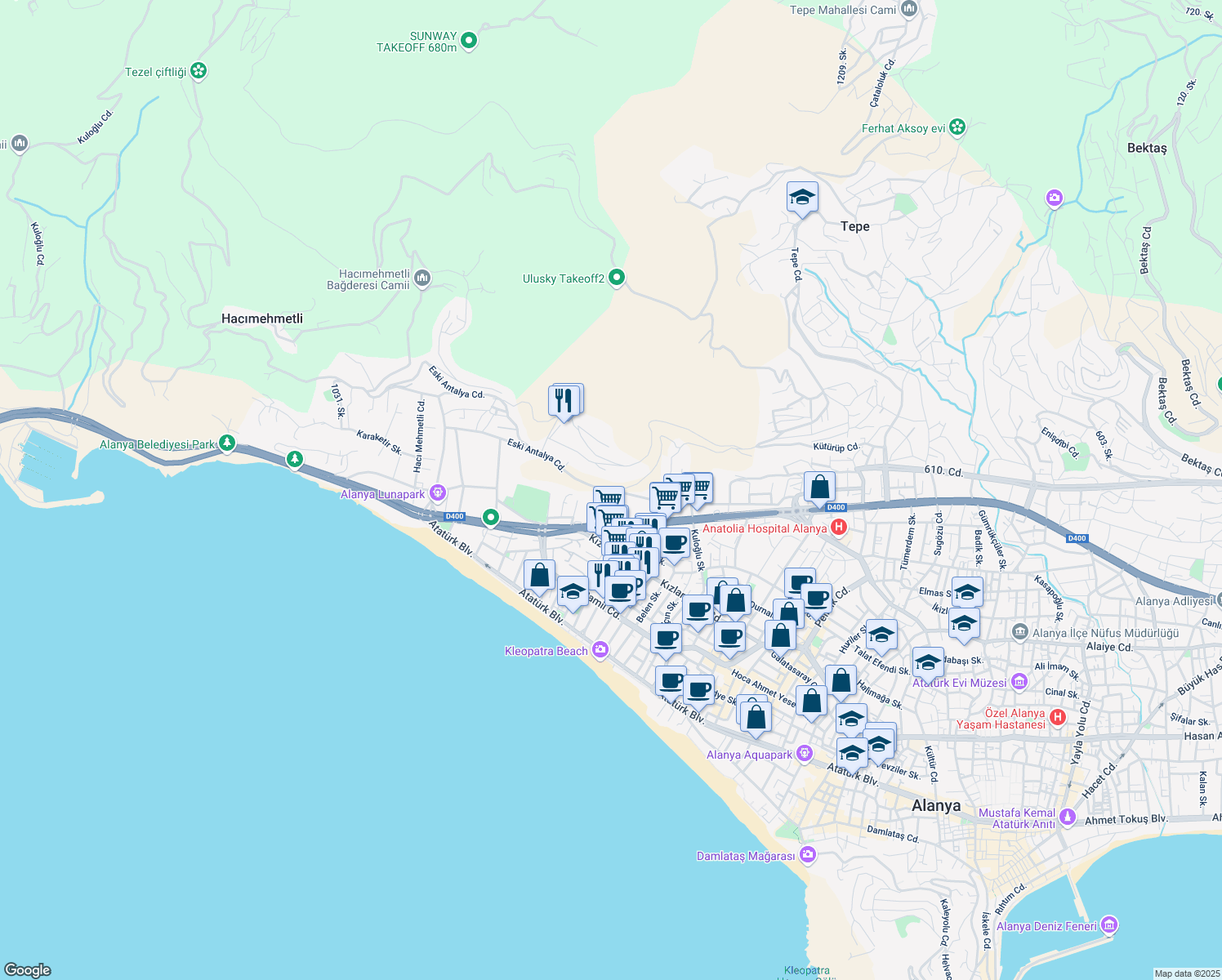Select the school marker above Tepe label
This screenshot has height=980, width=1222.
click(802, 198)
